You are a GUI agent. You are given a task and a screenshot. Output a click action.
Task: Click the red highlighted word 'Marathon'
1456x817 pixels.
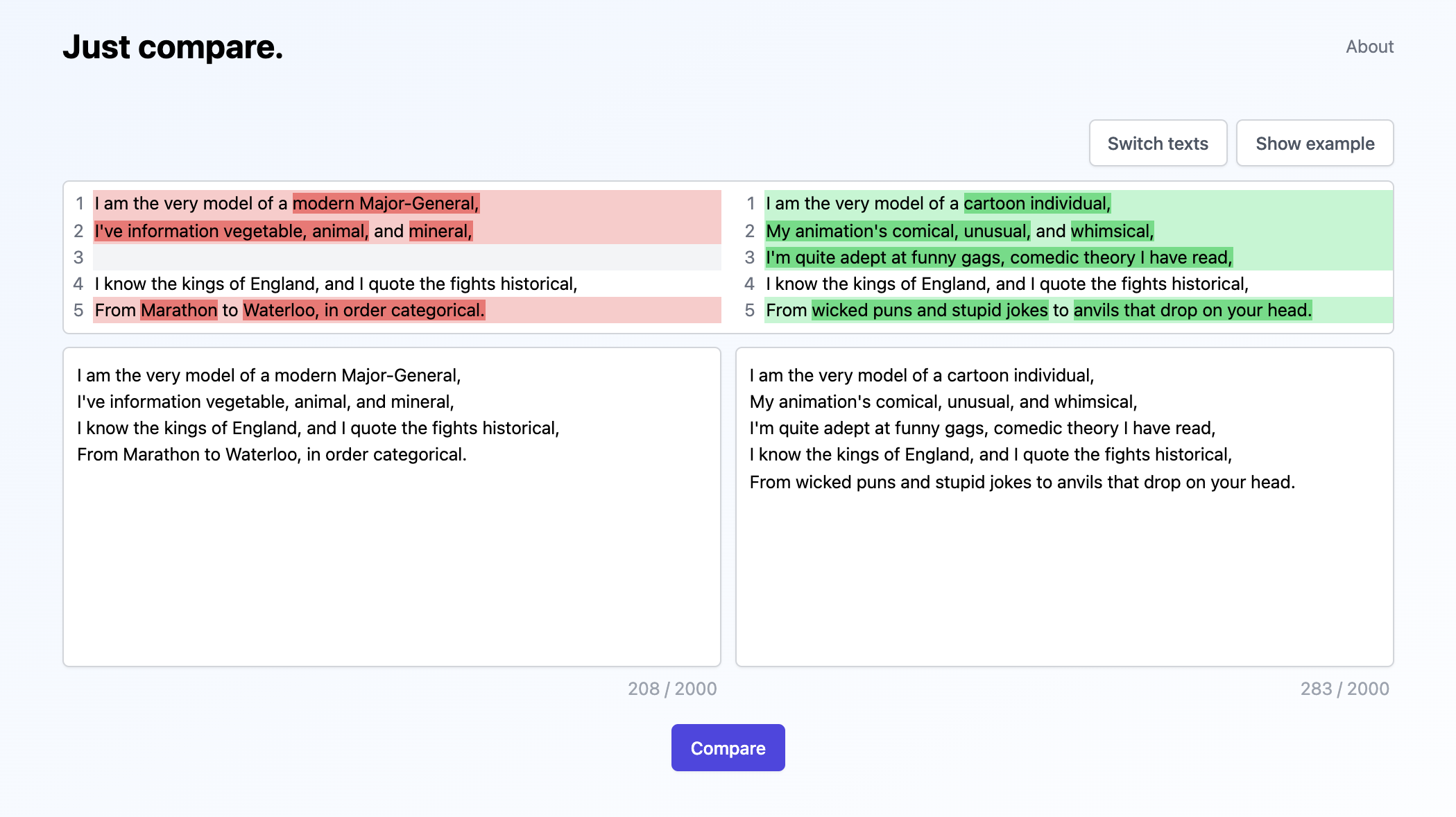(179, 310)
